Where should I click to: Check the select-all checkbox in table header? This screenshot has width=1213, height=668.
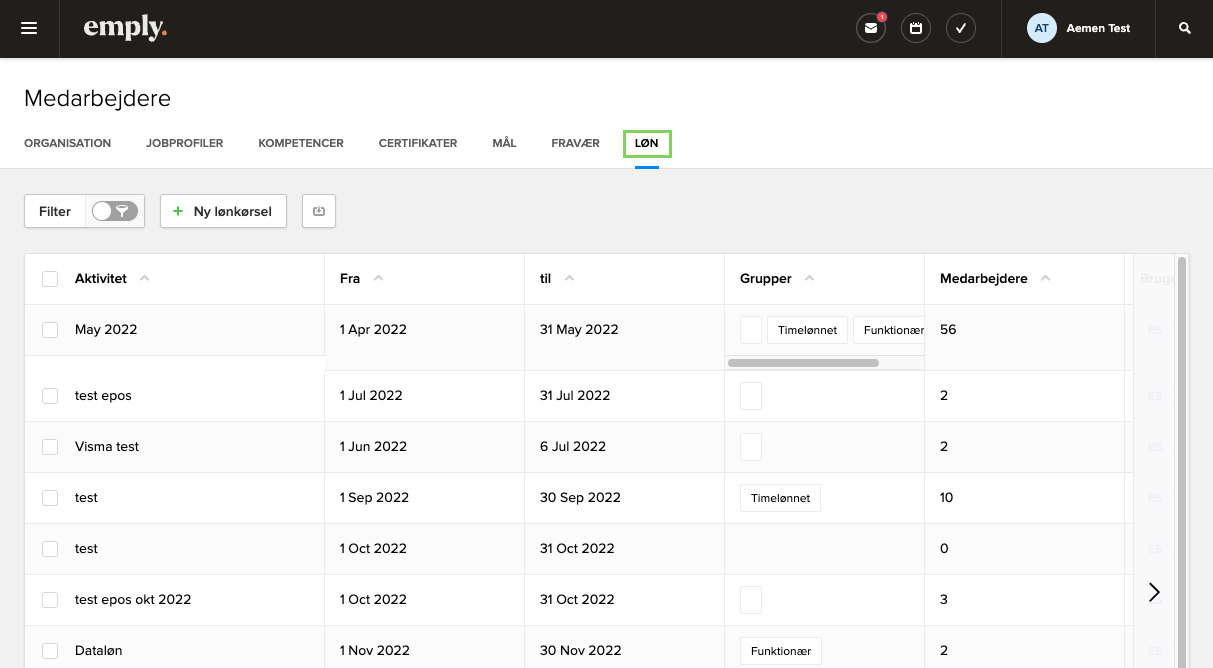[50, 278]
